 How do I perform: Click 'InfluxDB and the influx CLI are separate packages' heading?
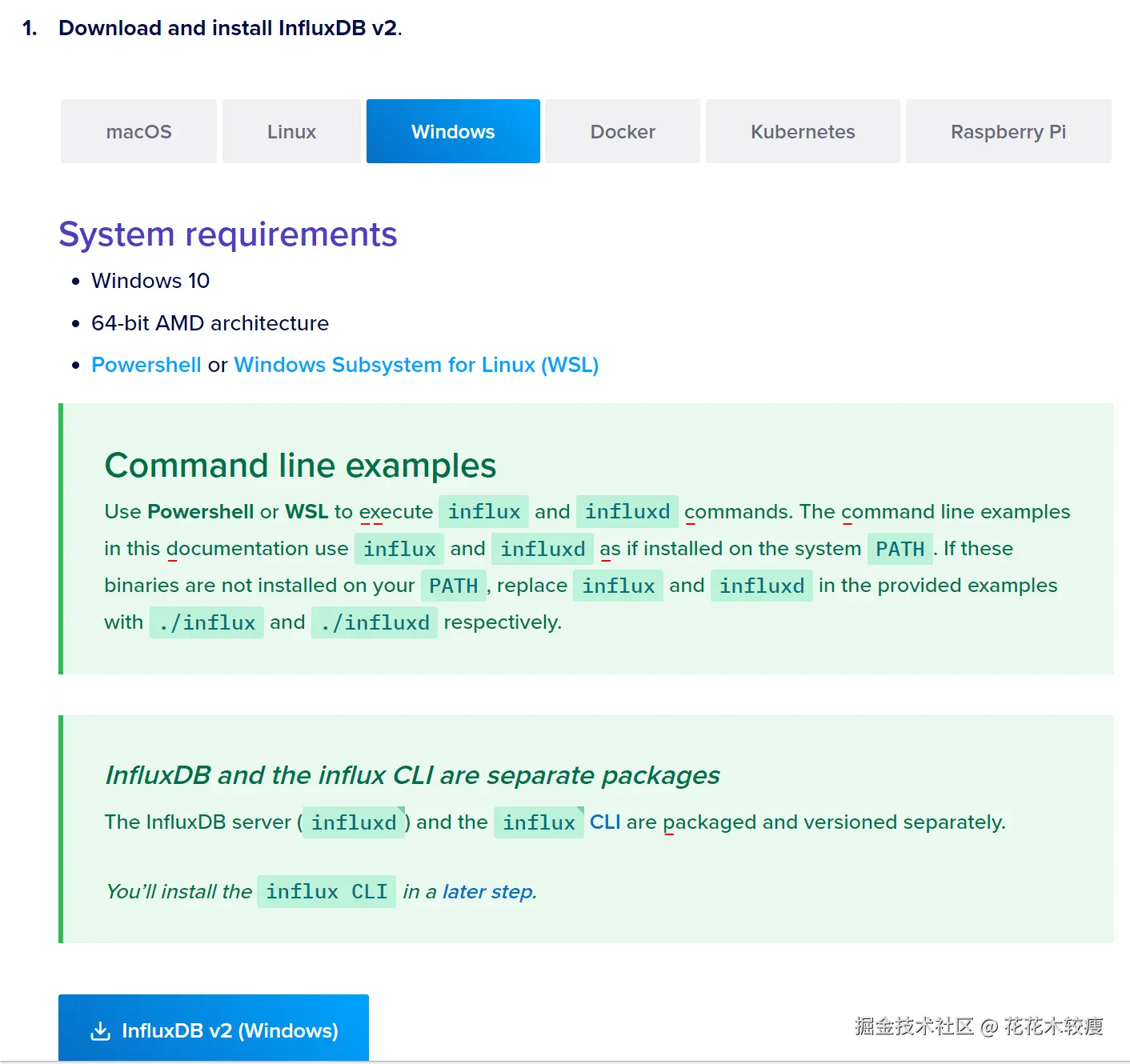pyautogui.click(x=412, y=775)
